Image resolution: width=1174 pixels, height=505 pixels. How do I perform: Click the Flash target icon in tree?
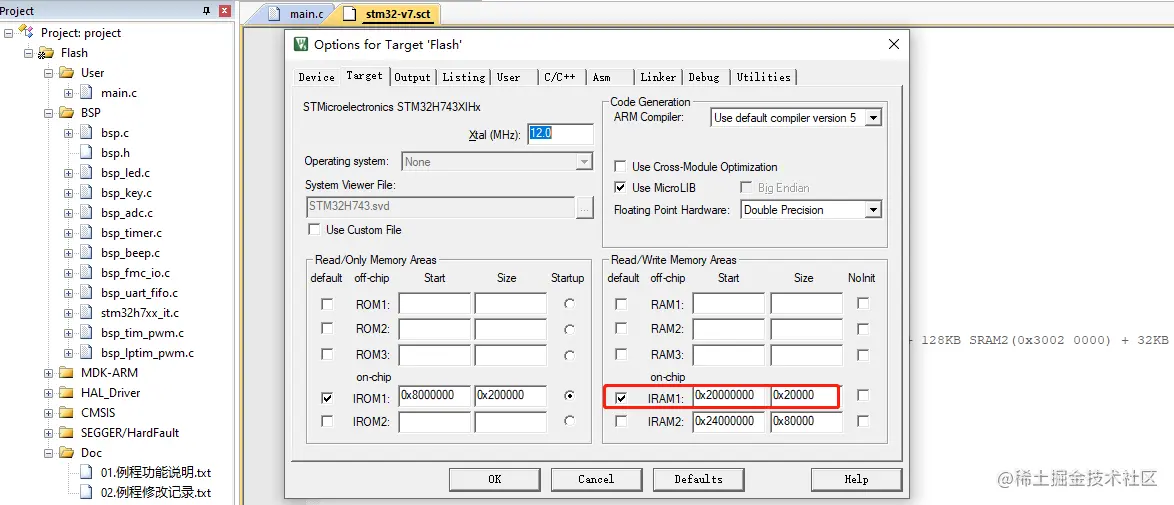pos(46,52)
